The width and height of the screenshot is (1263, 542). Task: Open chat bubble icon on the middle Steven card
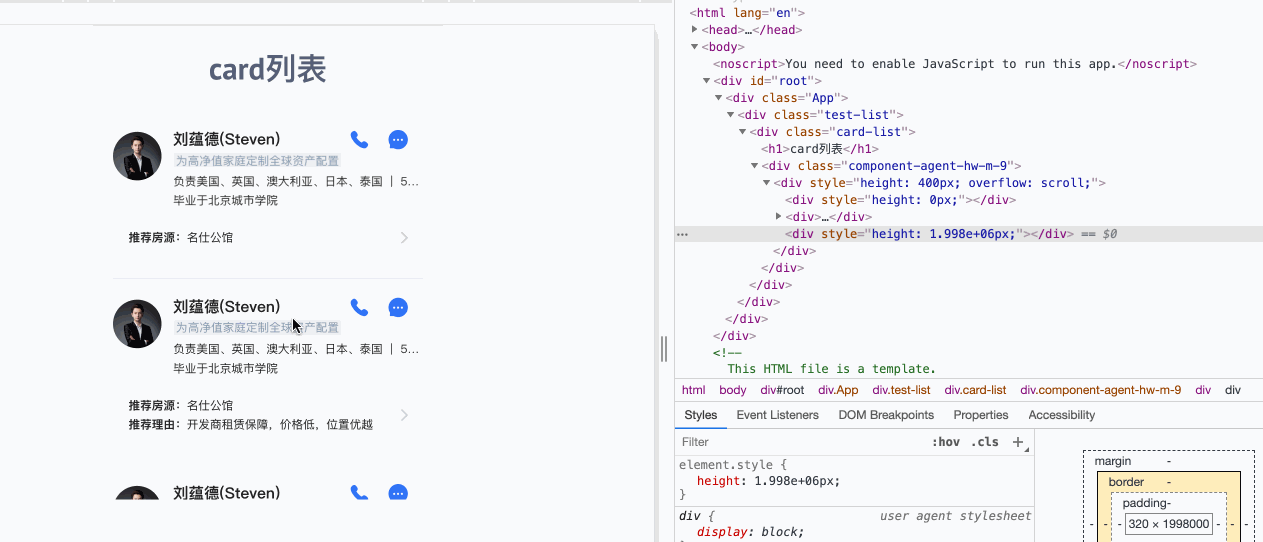pos(398,308)
